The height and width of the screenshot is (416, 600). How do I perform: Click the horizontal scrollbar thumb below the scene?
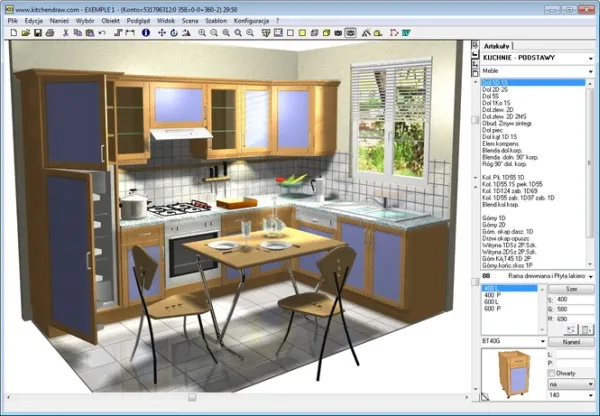click(192, 398)
